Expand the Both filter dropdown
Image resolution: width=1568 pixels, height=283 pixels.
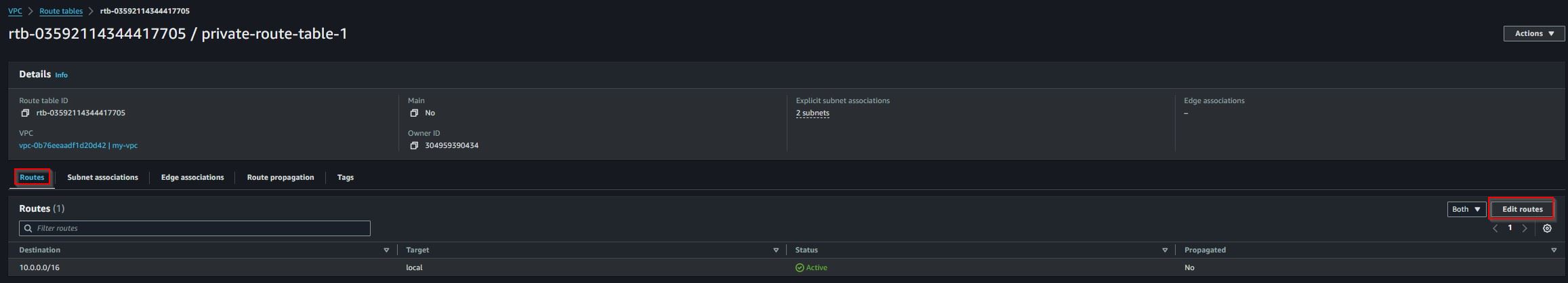point(1466,210)
